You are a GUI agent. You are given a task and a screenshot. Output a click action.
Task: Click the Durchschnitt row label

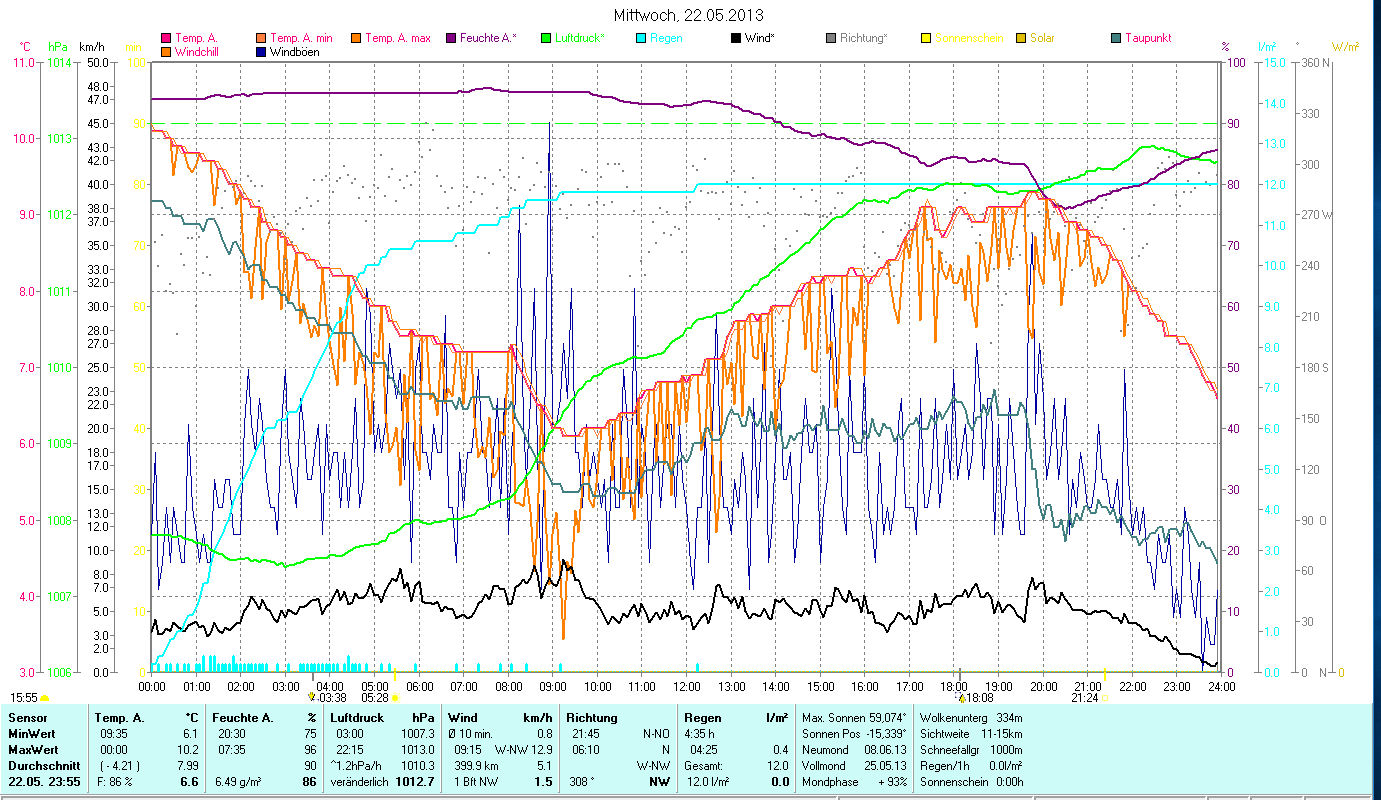coord(42,766)
